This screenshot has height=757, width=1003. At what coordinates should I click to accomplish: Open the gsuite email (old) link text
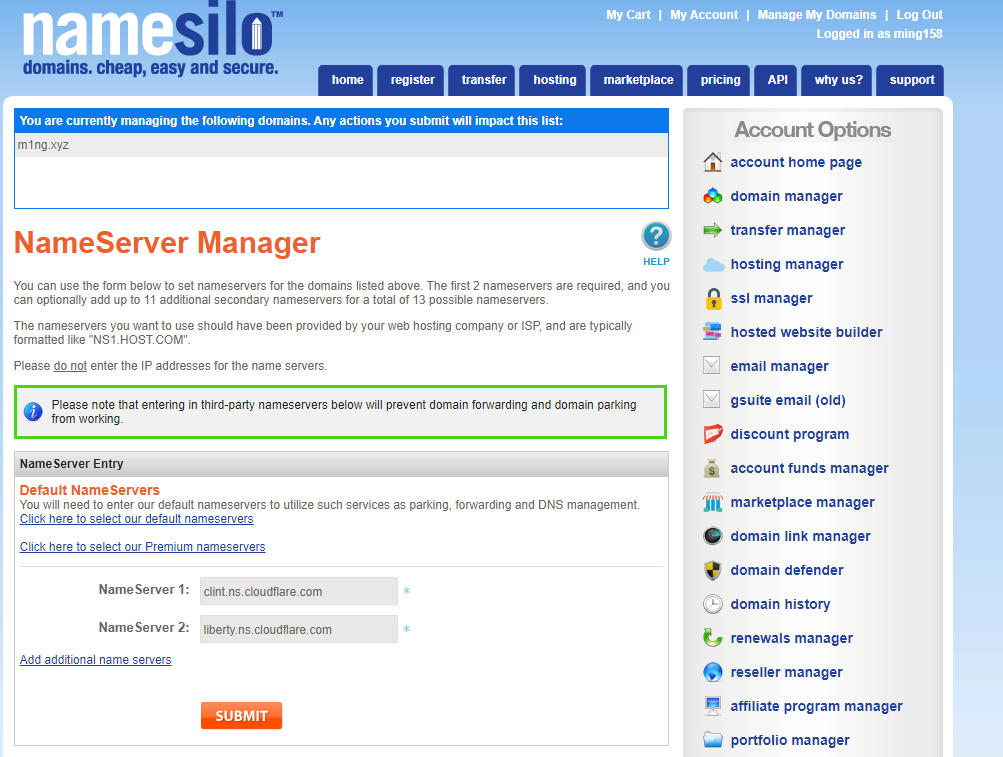tap(787, 400)
